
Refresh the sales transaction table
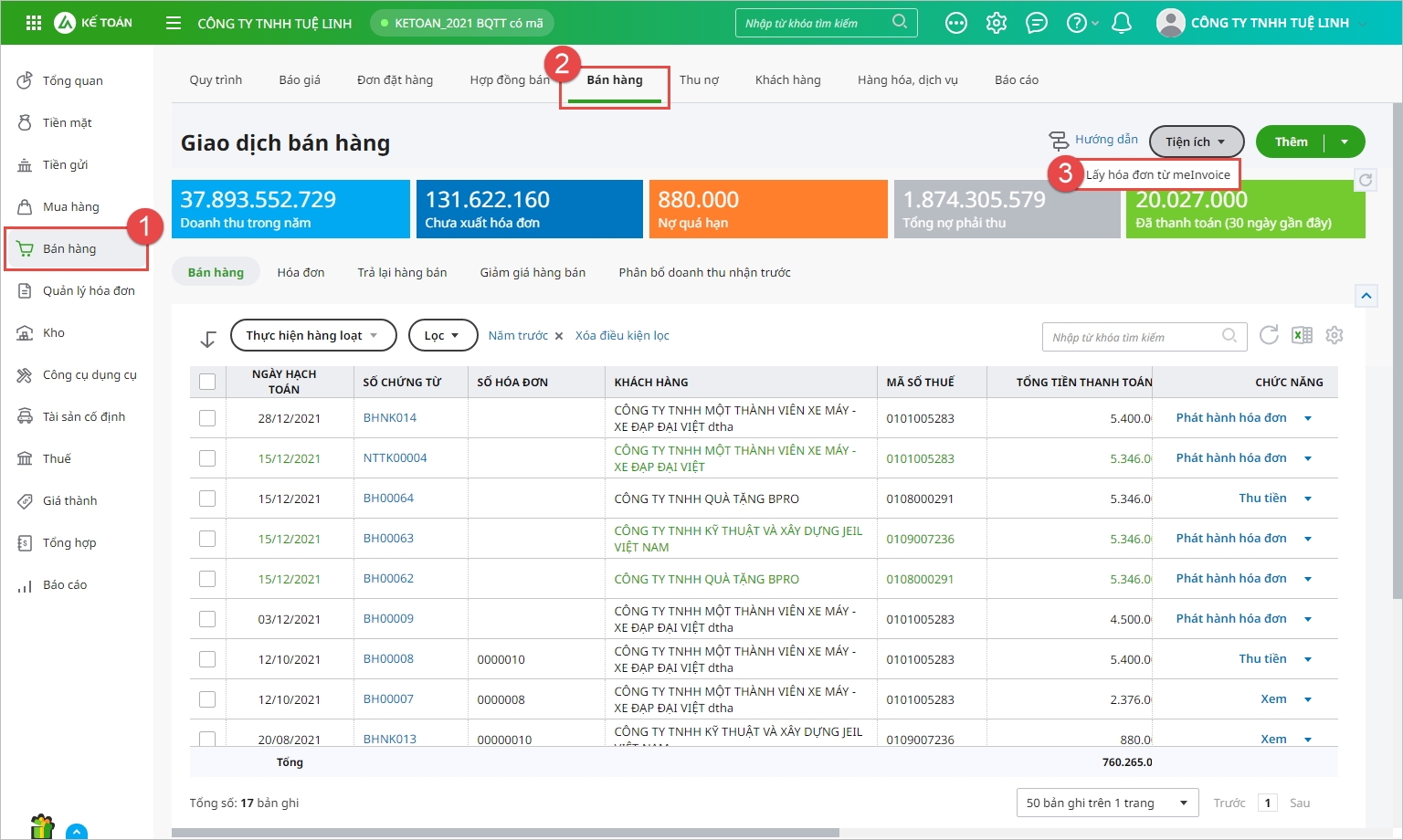(1269, 335)
